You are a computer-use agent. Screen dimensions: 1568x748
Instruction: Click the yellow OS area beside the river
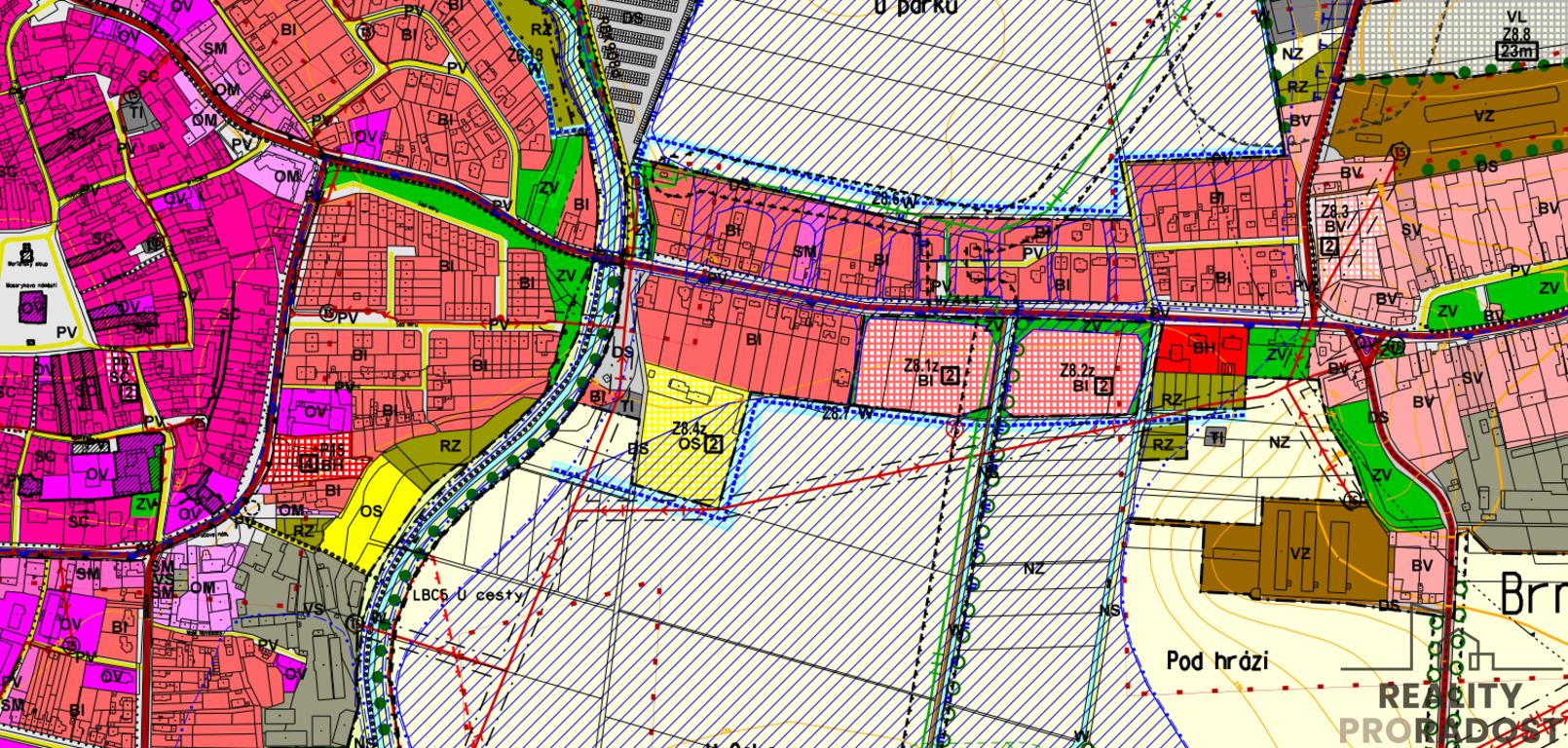(370, 514)
